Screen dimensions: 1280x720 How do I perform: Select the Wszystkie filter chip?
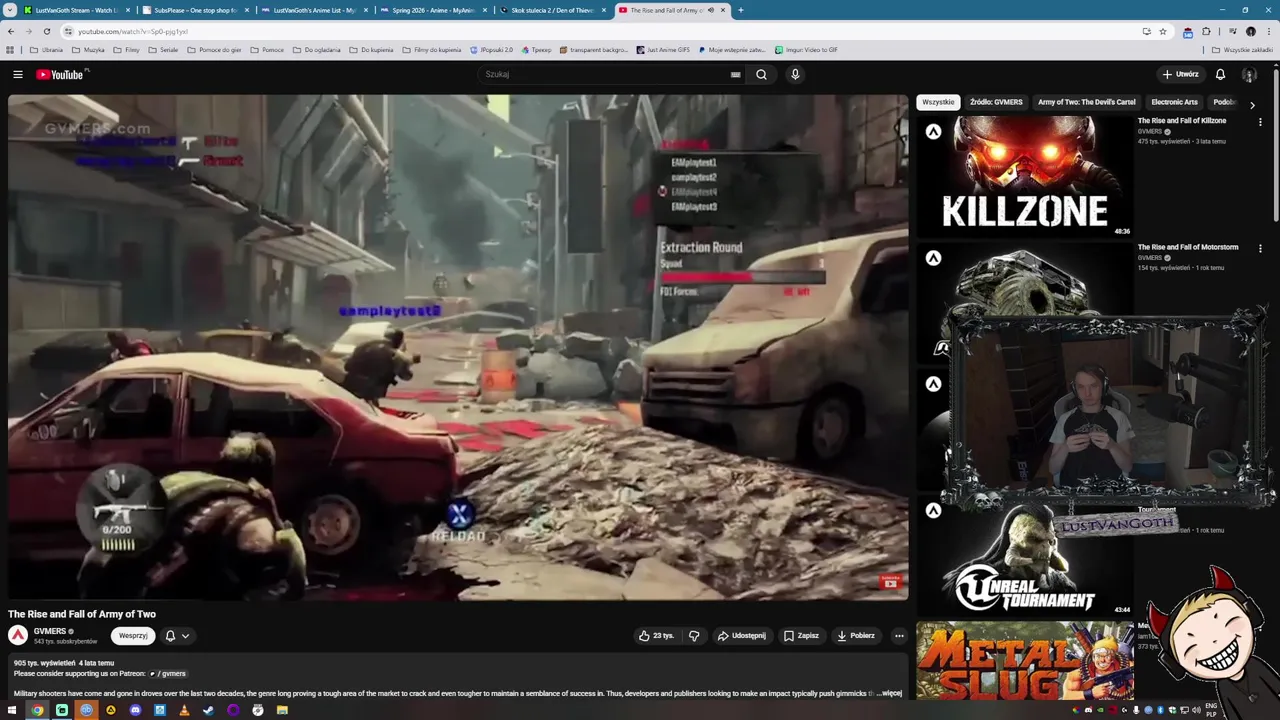click(938, 102)
